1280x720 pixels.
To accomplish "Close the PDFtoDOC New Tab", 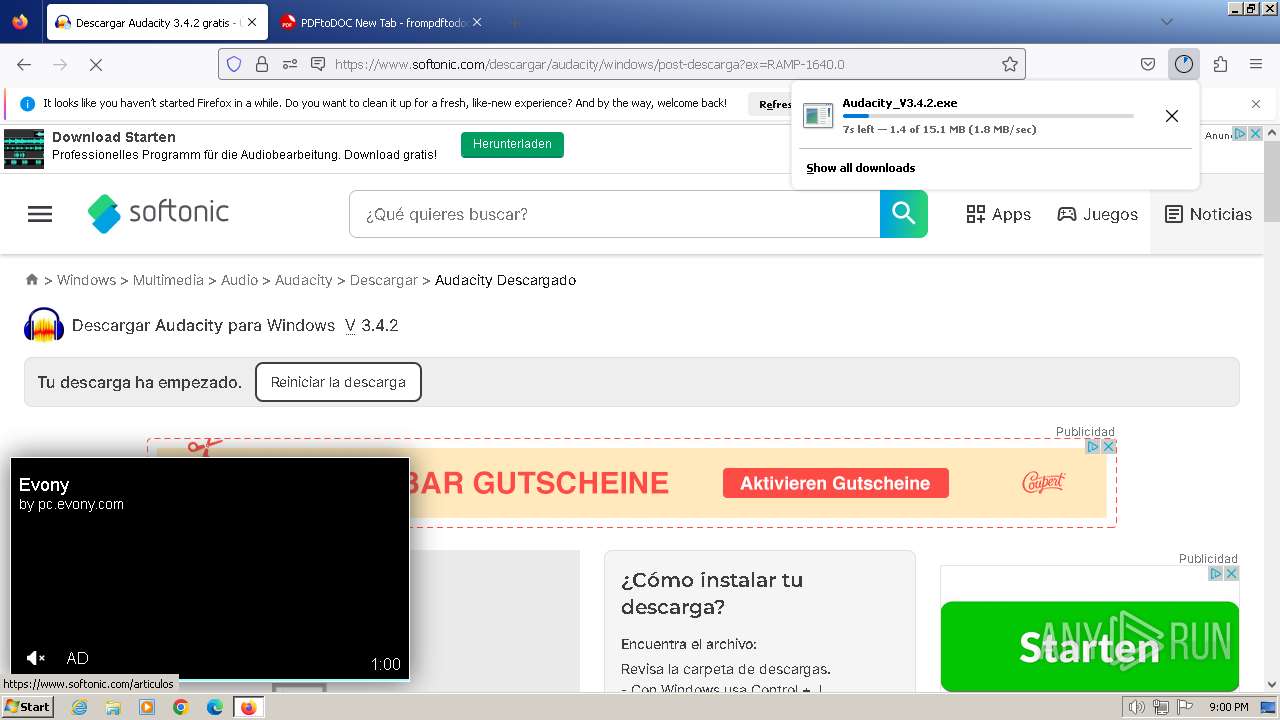I will [476, 22].
